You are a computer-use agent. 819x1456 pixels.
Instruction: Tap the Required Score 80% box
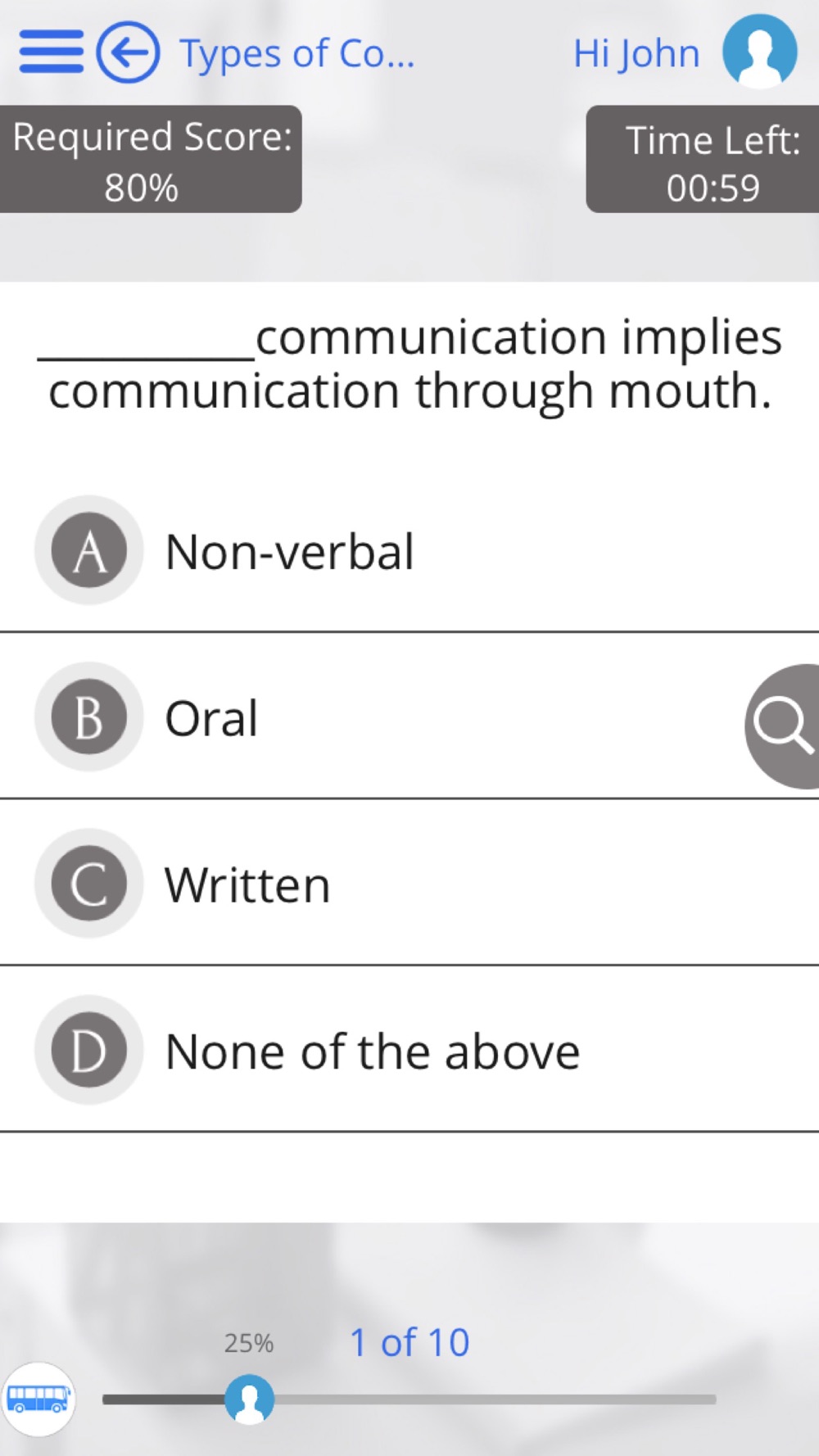(x=151, y=159)
